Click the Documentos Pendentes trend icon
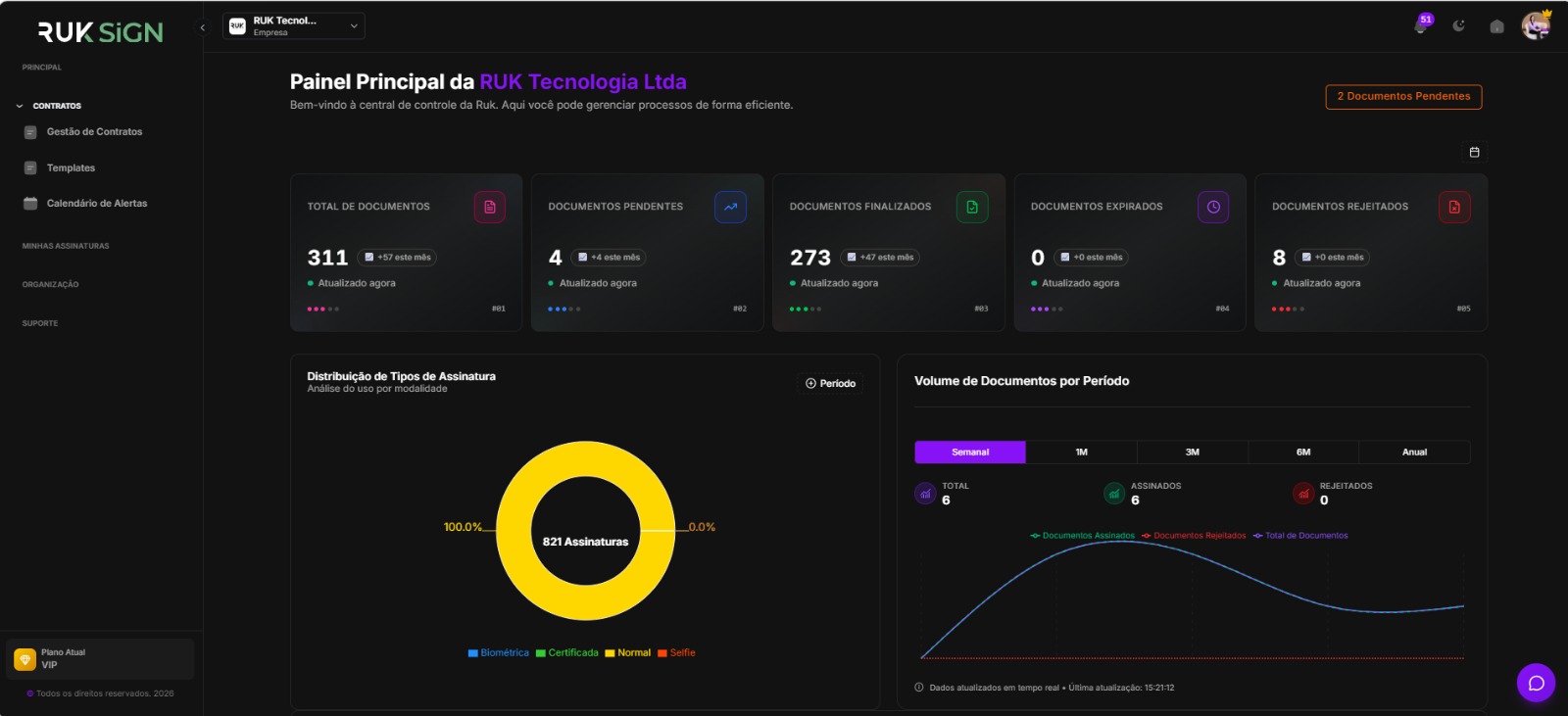1568x716 pixels. click(x=730, y=207)
